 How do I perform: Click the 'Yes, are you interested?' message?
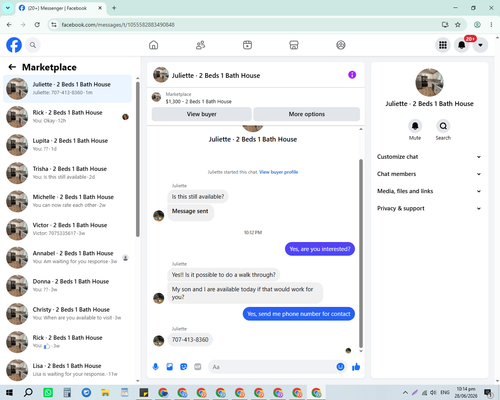tap(320, 249)
